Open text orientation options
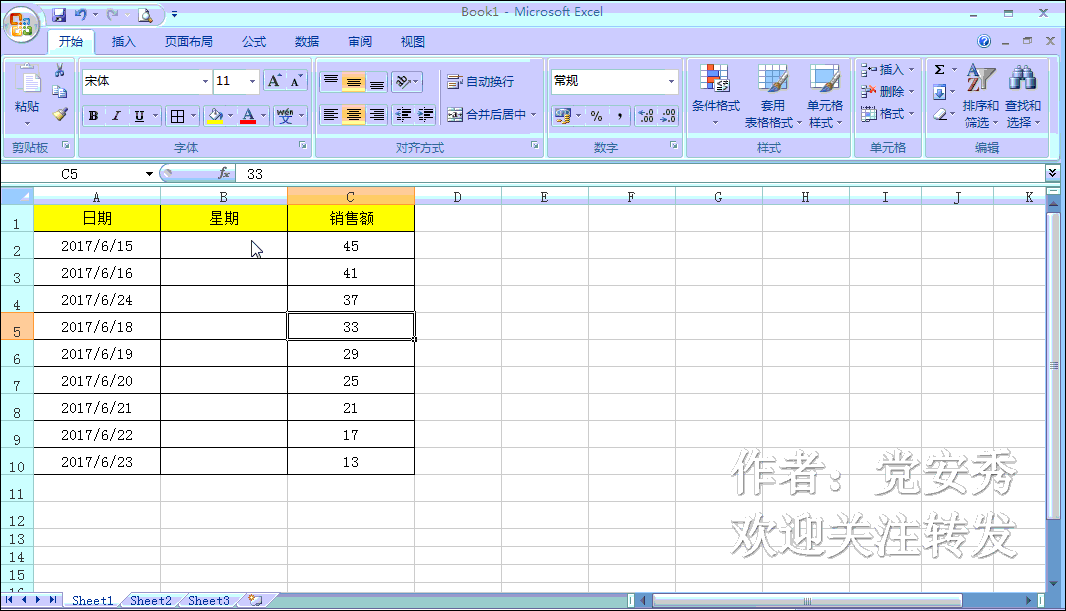The image size is (1066, 611). pos(407,82)
